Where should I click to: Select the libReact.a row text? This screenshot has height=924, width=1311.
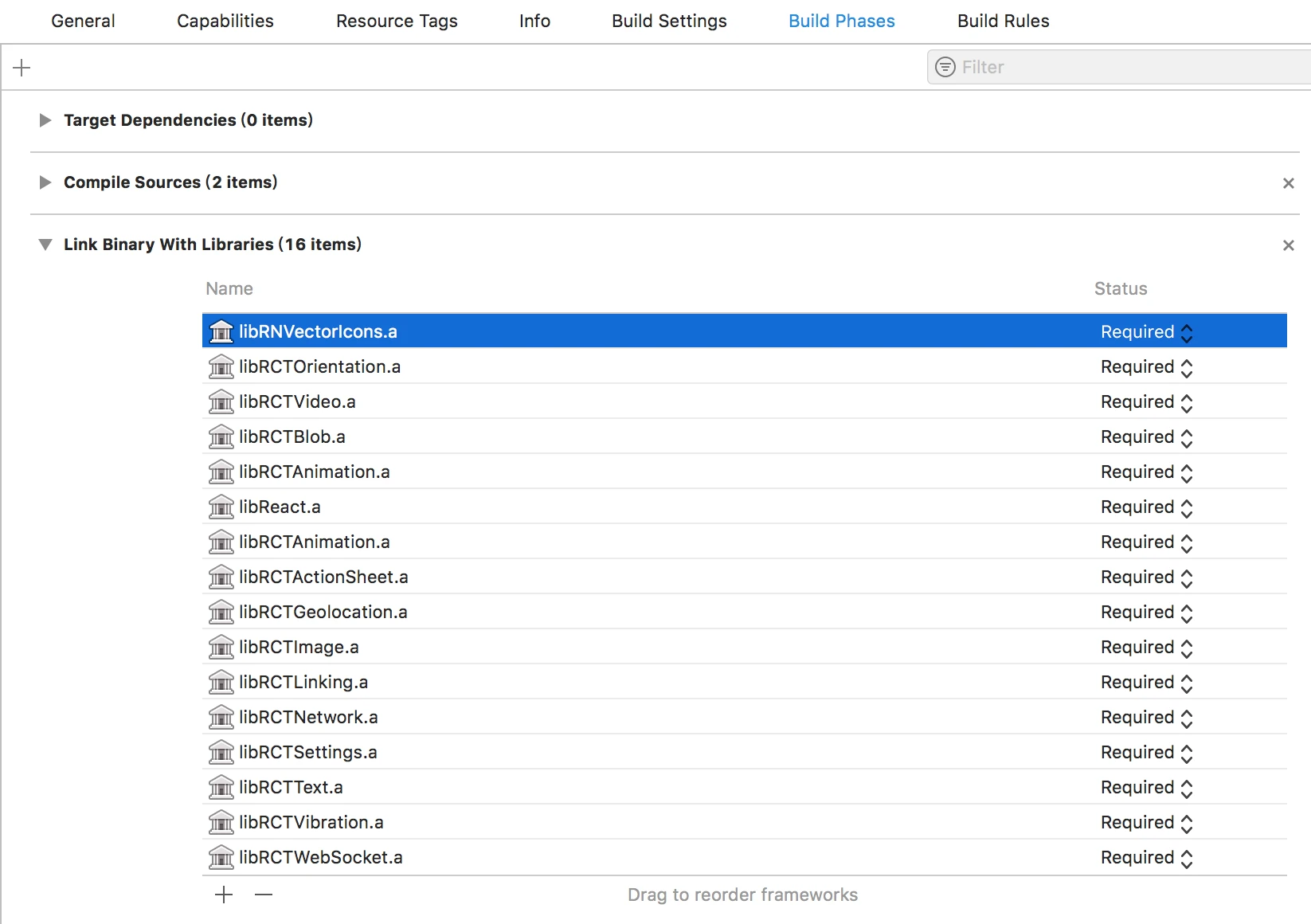(x=280, y=507)
